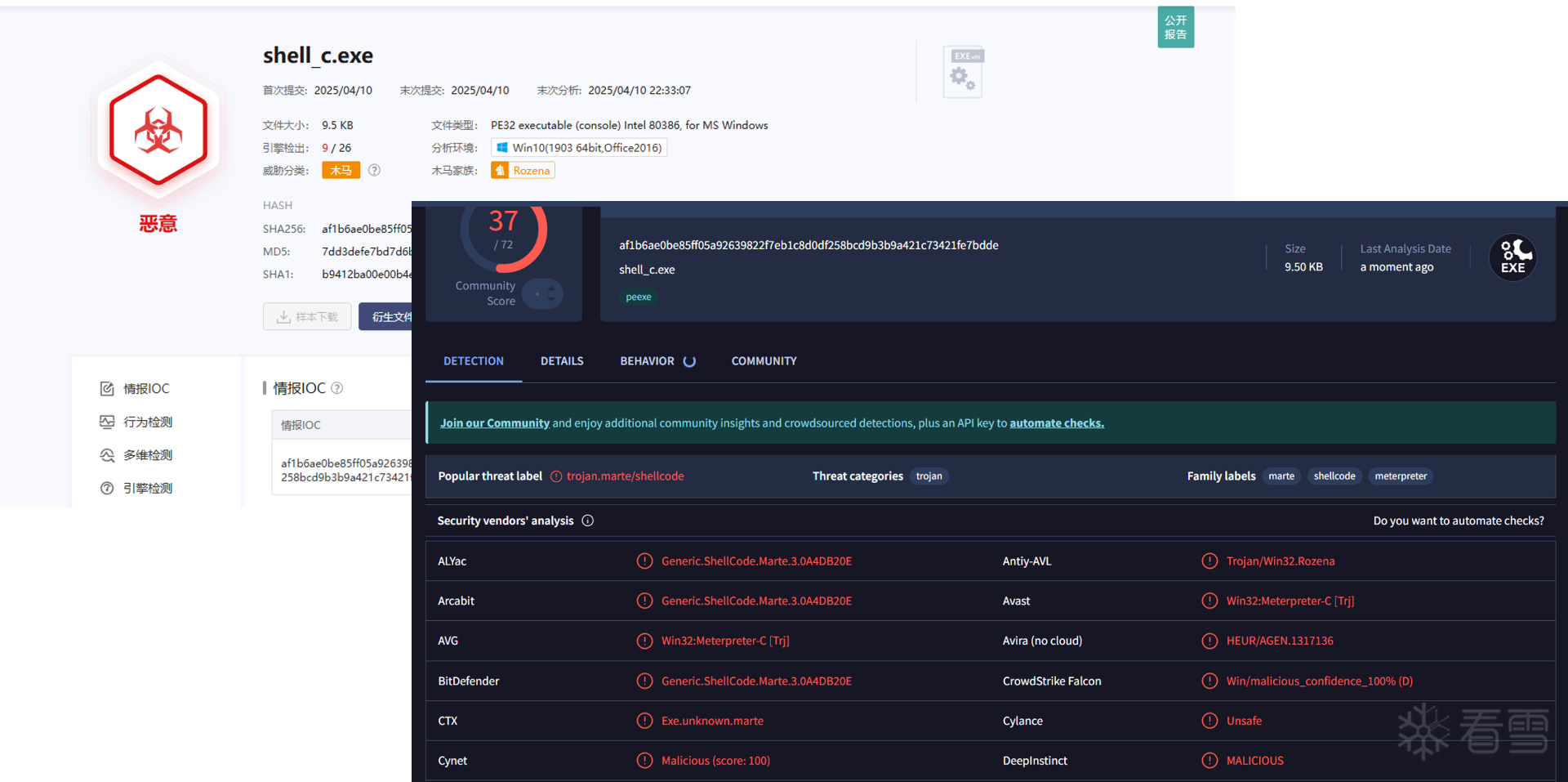Viewport: 1568px width, 782px height.
Task: Click the 情报IOC sidebar icon
Action: (107, 389)
